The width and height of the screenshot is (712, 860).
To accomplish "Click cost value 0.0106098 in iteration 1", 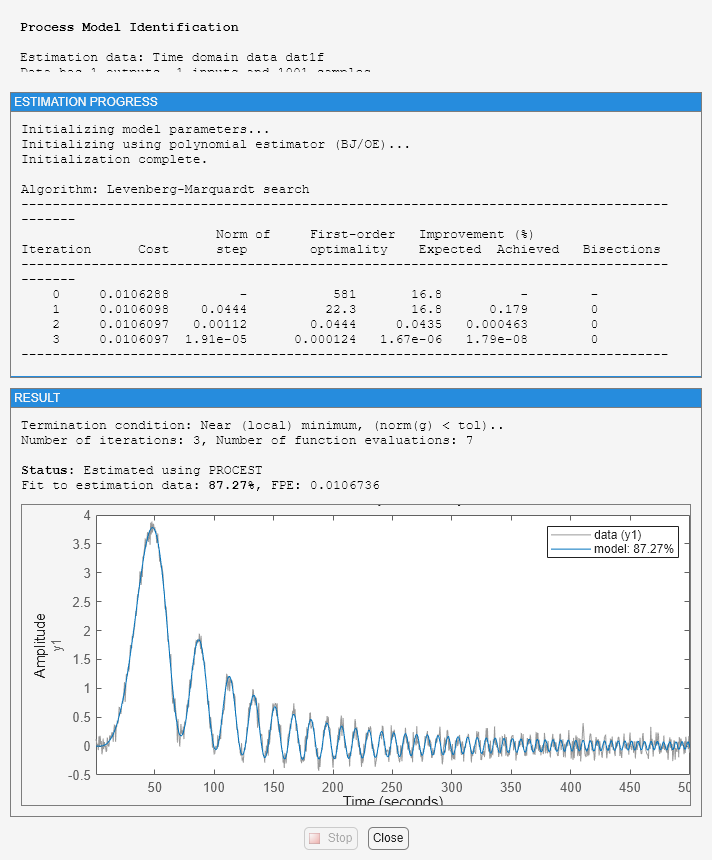I will click(x=134, y=309).
